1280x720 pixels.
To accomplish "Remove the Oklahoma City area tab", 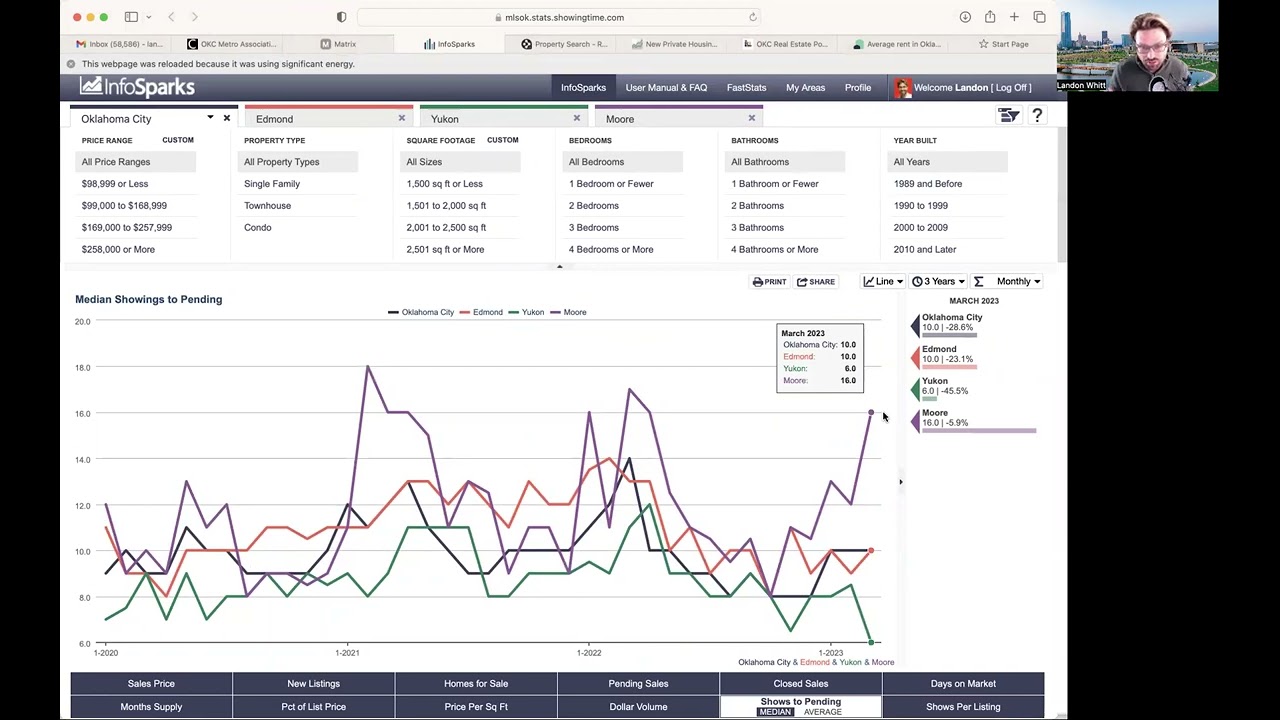I will [x=227, y=118].
